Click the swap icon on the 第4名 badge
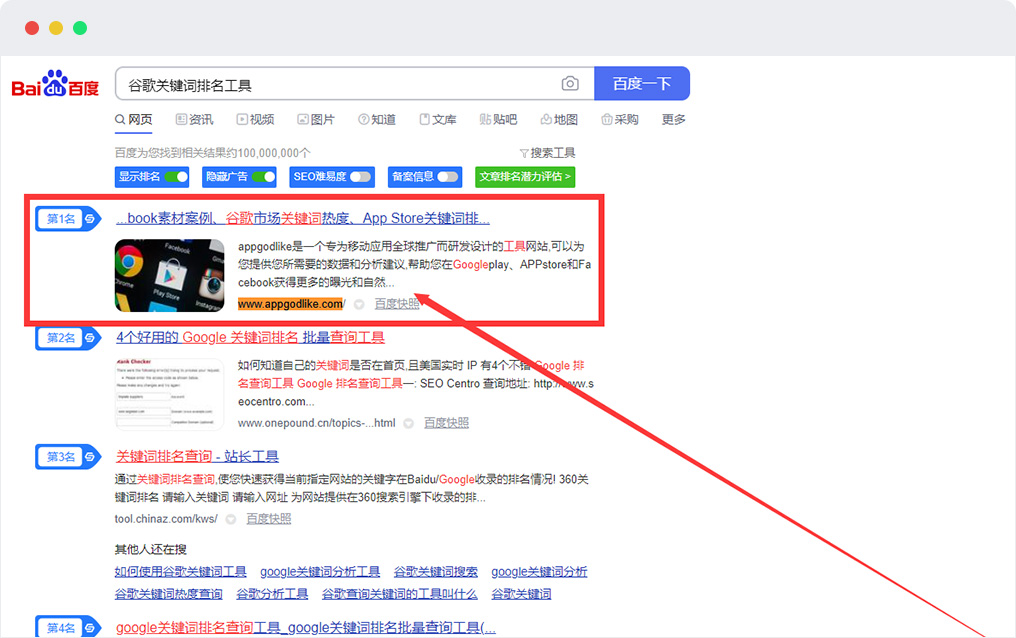The image size is (1016, 638). pos(90,627)
